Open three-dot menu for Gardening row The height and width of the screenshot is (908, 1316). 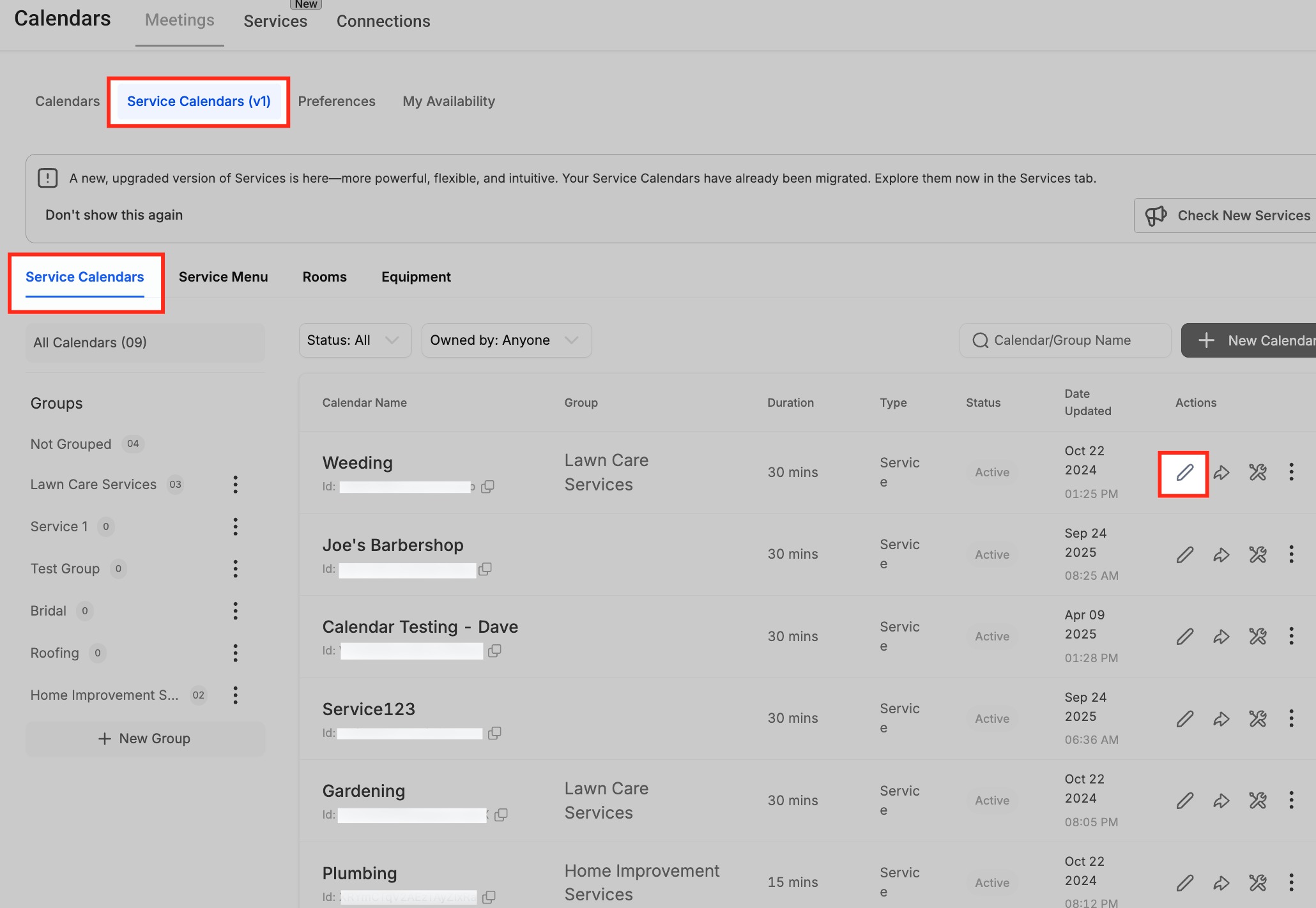(1291, 801)
